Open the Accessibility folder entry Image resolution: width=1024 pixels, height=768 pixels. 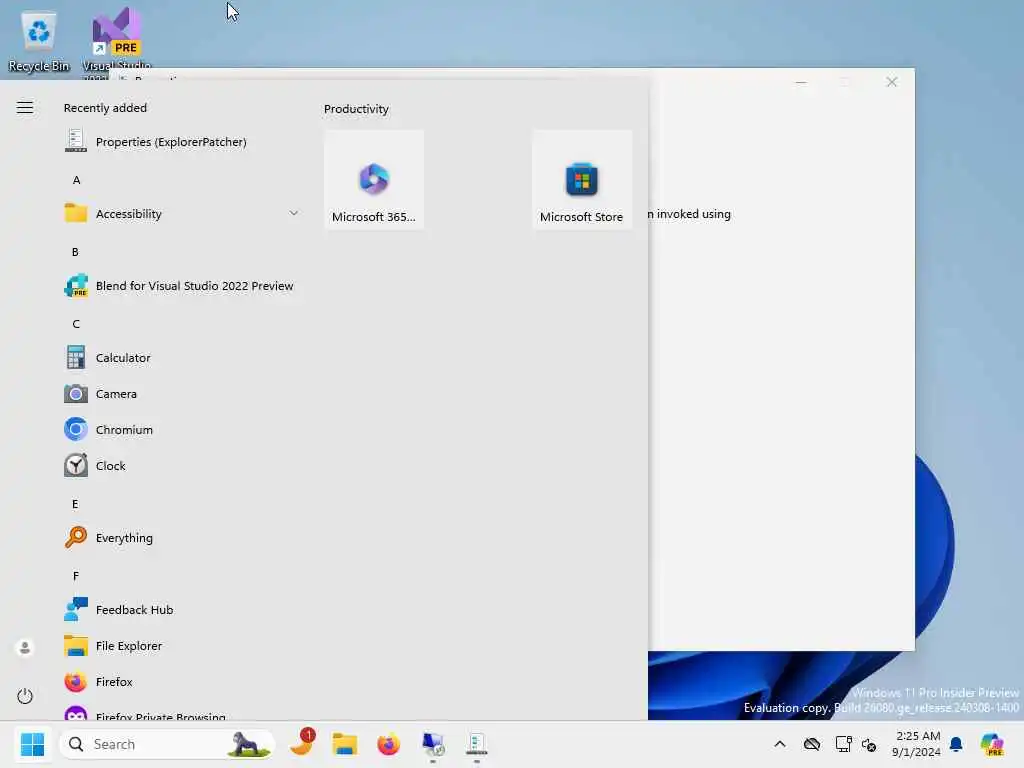[182, 214]
